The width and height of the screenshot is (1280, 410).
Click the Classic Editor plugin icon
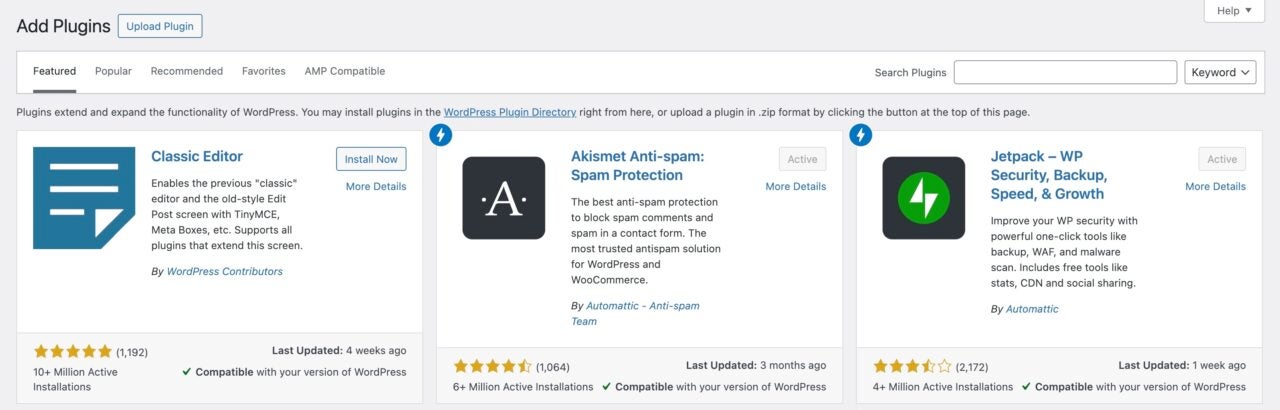[x=84, y=197]
